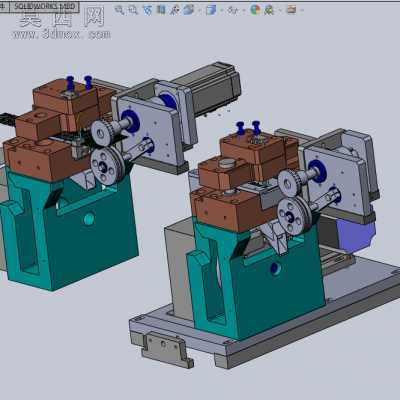Activate the Section View icon
400x400 pixels.
[161, 10]
